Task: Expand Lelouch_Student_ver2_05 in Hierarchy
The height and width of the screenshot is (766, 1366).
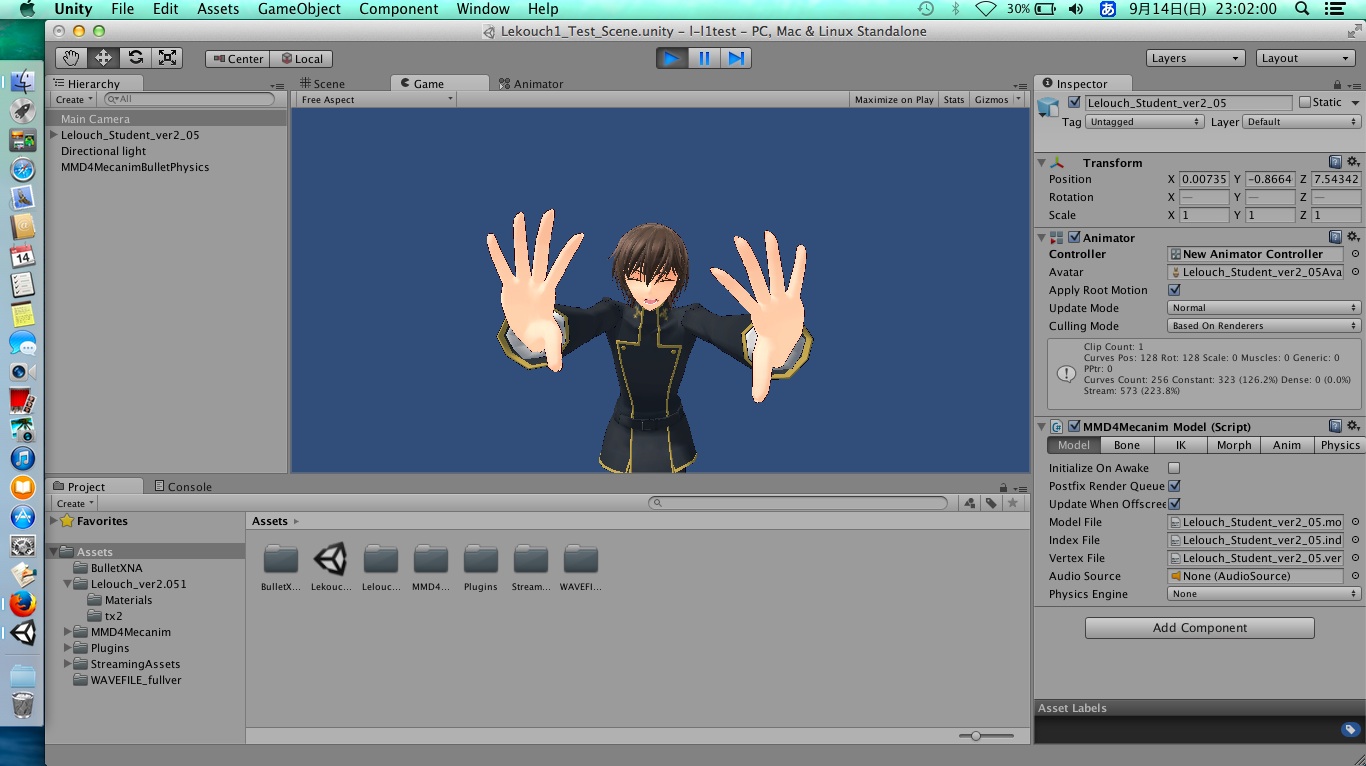Action: pyautogui.click(x=54, y=135)
